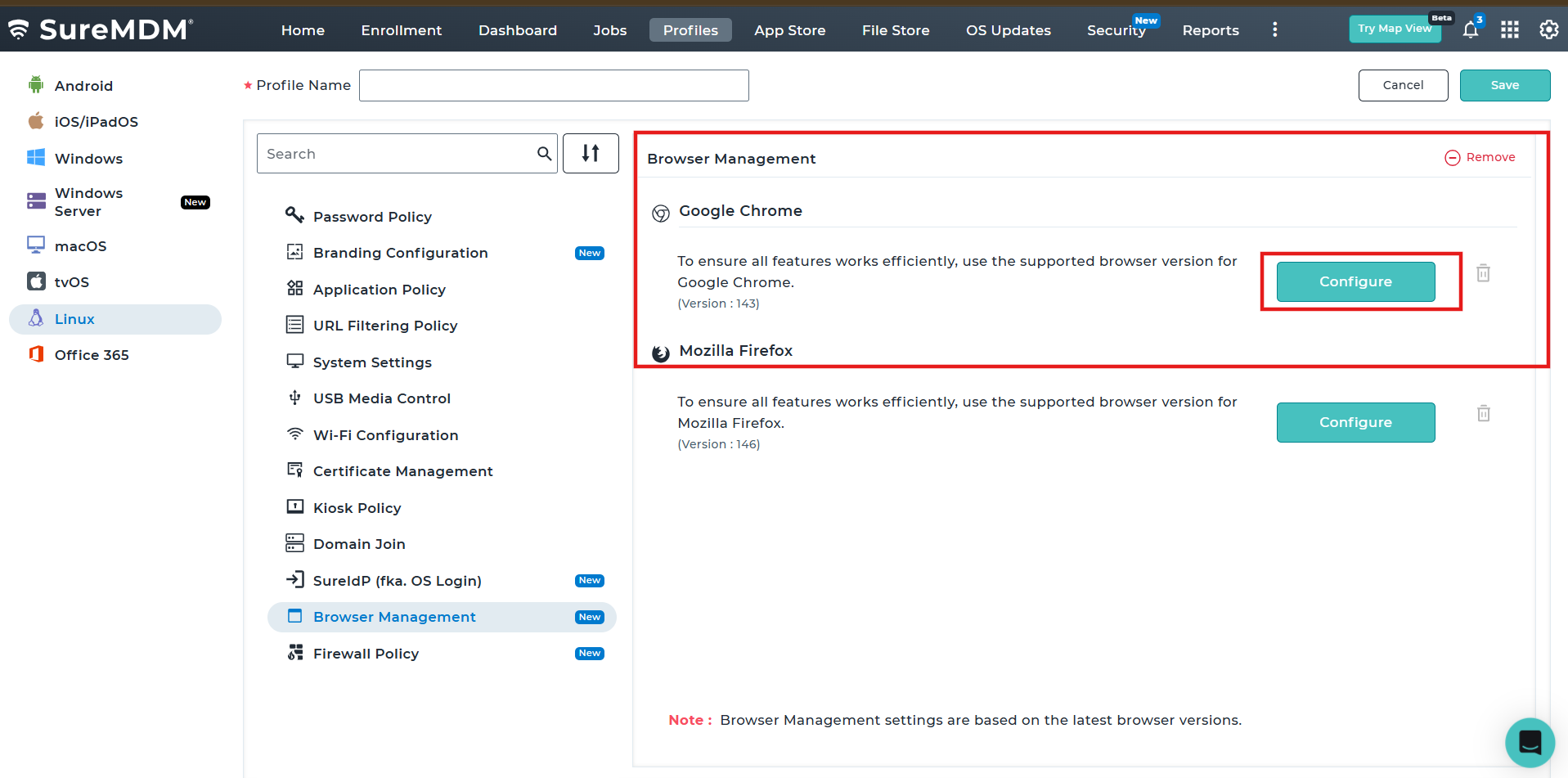Viewport: 1568px width, 778px height.
Task: Click the sort arrows button
Action: 591,153
